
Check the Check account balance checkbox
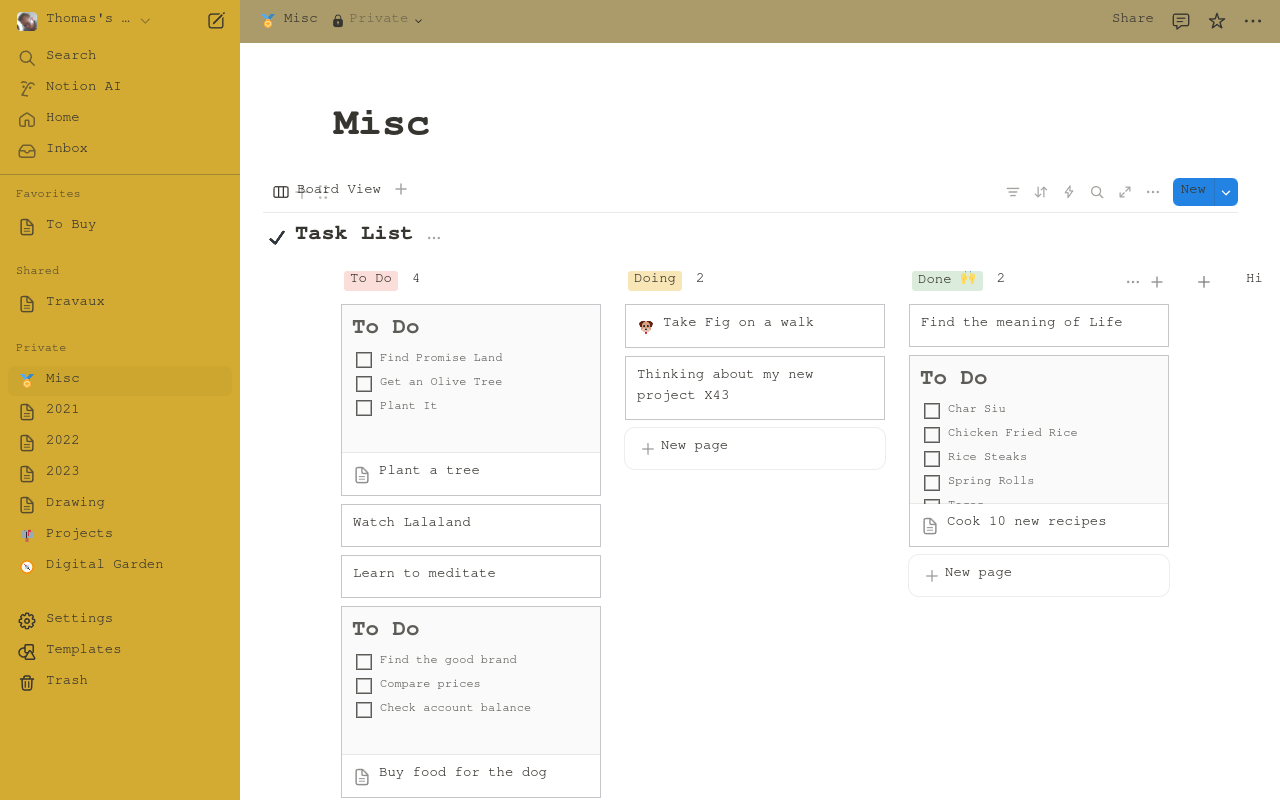[364, 710]
